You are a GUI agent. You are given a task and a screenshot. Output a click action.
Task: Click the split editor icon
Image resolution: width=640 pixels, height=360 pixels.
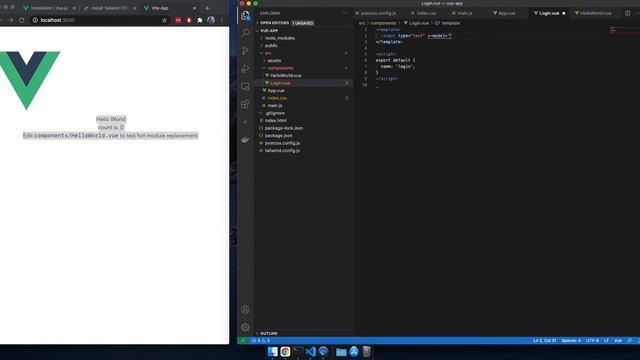(627, 13)
